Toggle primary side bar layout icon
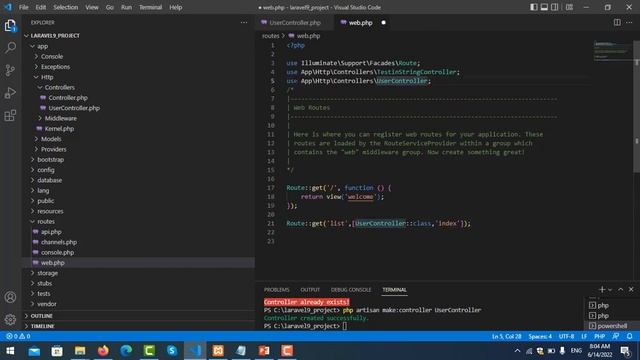Image resolution: width=640 pixels, height=360 pixels. (533, 7)
